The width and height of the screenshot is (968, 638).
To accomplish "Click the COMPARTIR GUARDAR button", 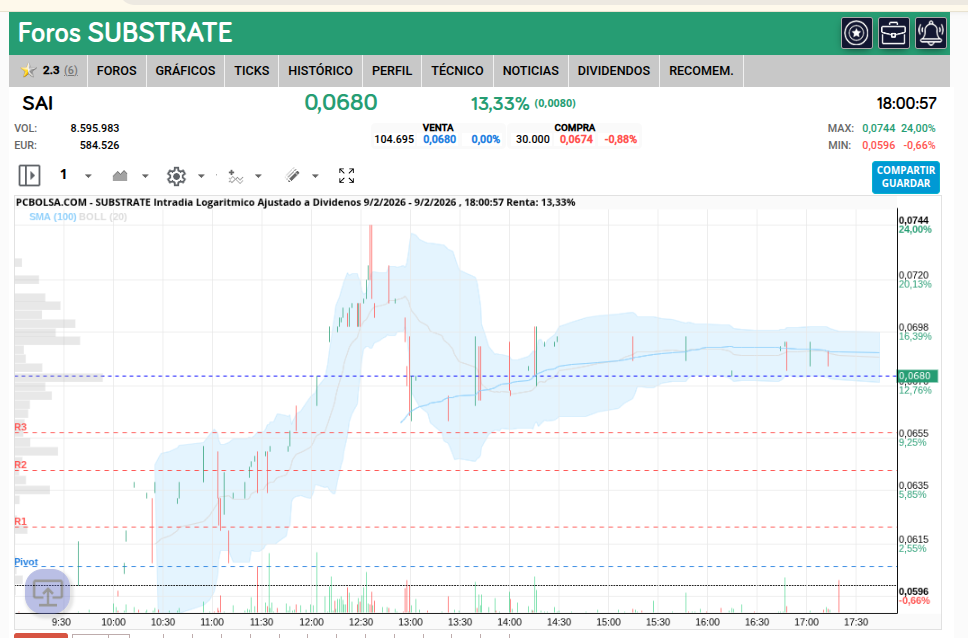I will pyautogui.click(x=906, y=177).
